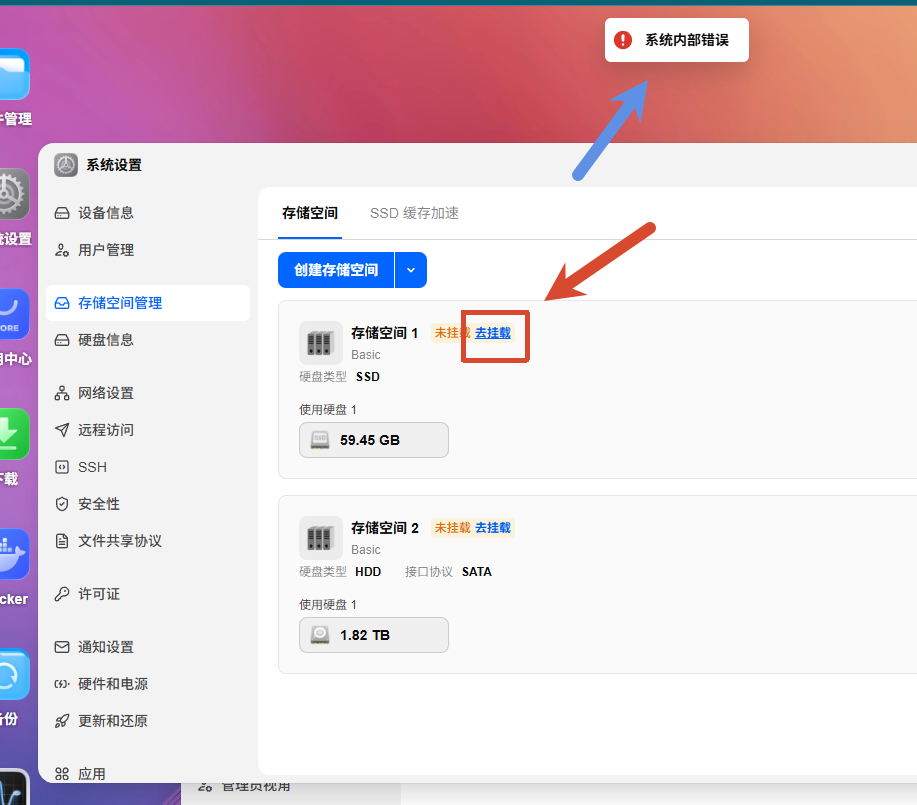Click the 创建存储空间 button
The height and width of the screenshot is (805, 917).
(336, 270)
